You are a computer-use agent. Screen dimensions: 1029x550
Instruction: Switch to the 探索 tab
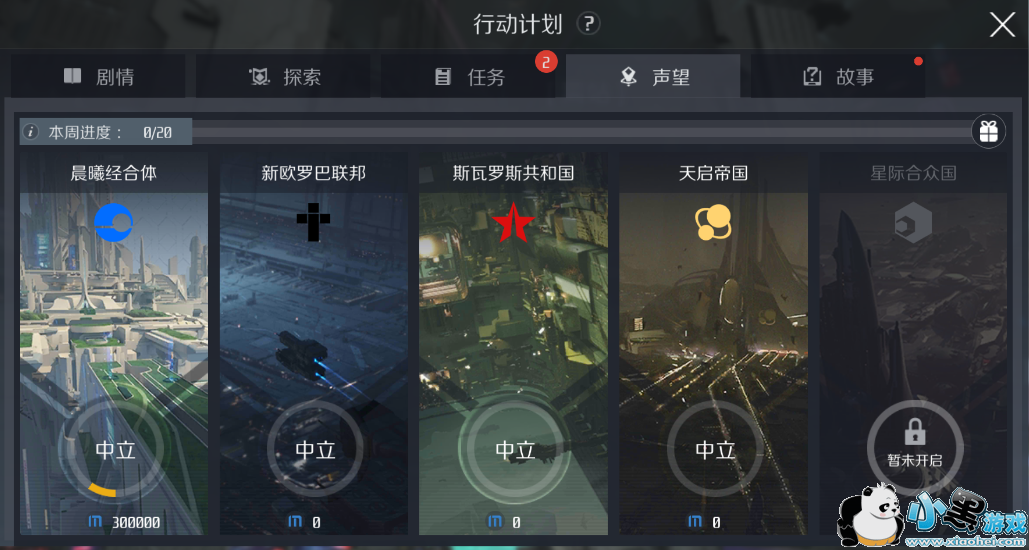[284, 77]
